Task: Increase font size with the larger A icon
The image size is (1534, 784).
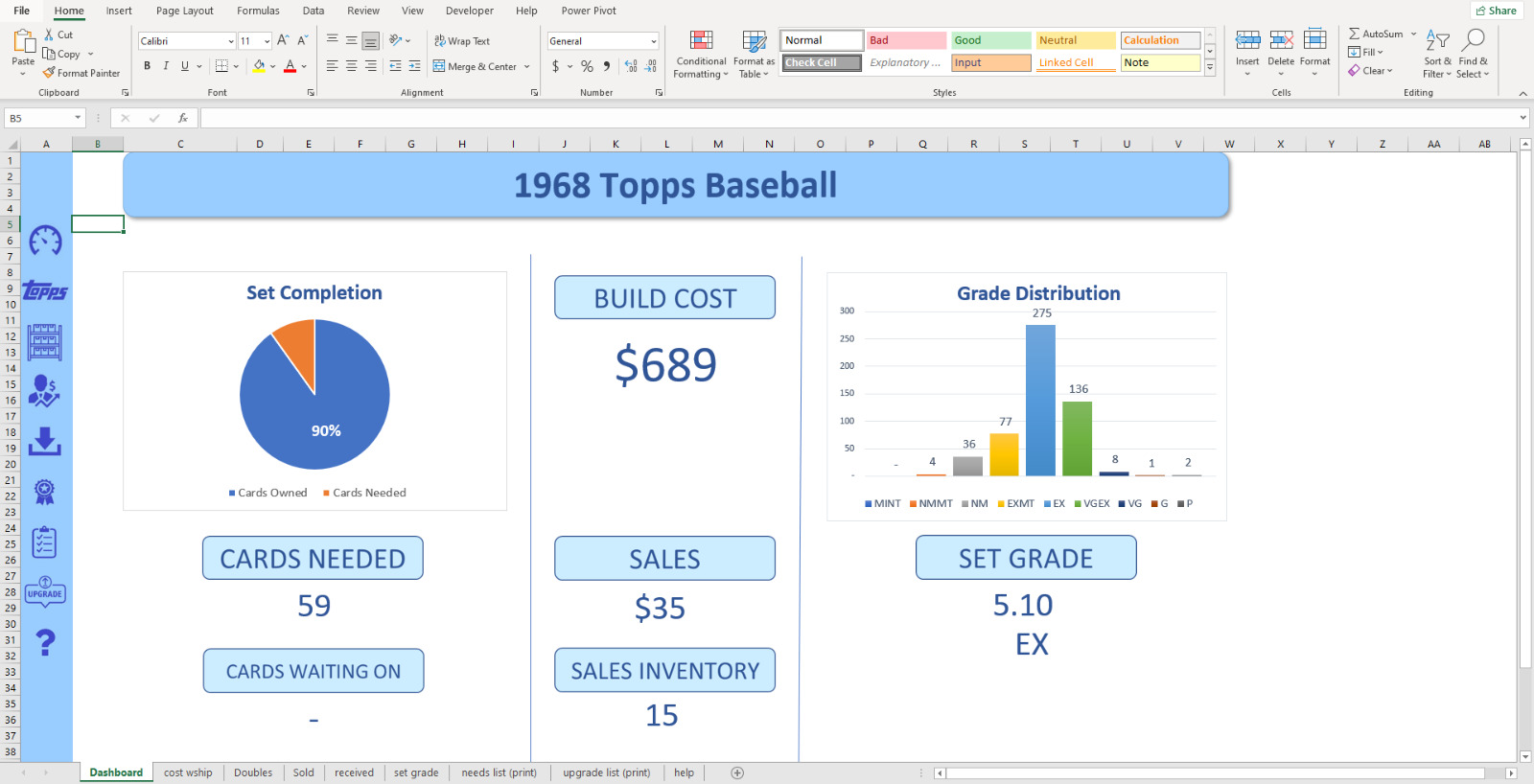Action: coord(283,40)
